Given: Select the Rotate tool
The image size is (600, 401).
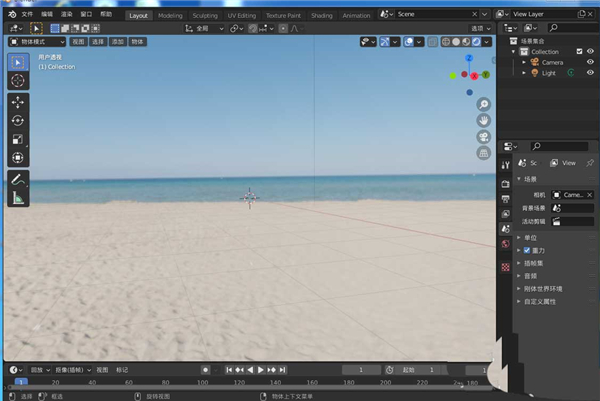Looking at the screenshot, I should [x=18, y=120].
